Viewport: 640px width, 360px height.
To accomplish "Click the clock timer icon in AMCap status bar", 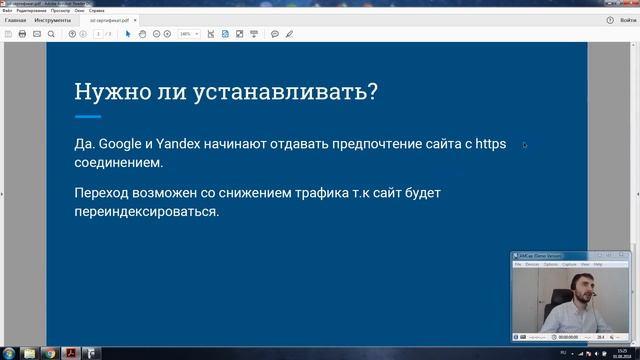I will (554, 337).
